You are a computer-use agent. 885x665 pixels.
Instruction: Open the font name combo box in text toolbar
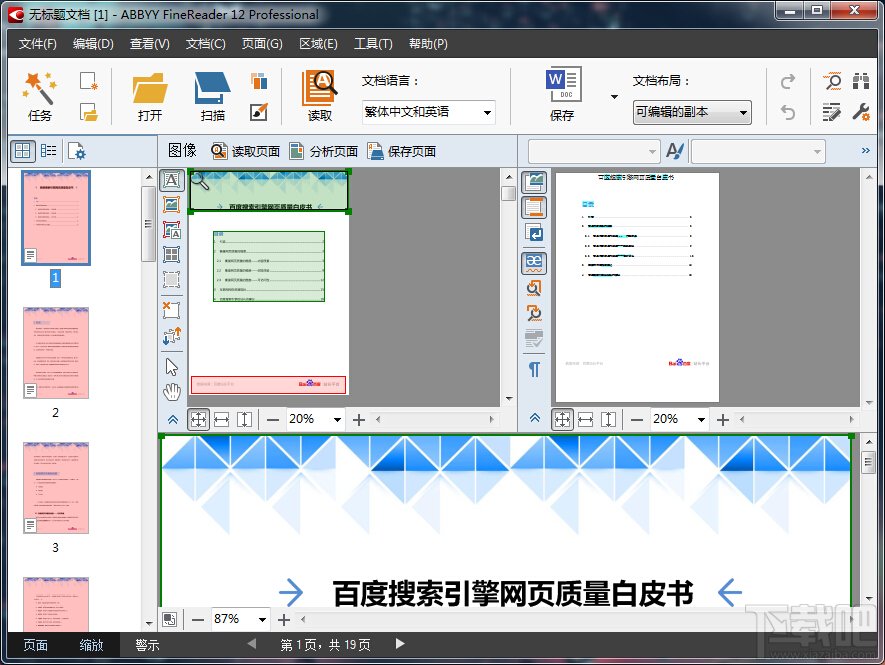pos(594,151)
